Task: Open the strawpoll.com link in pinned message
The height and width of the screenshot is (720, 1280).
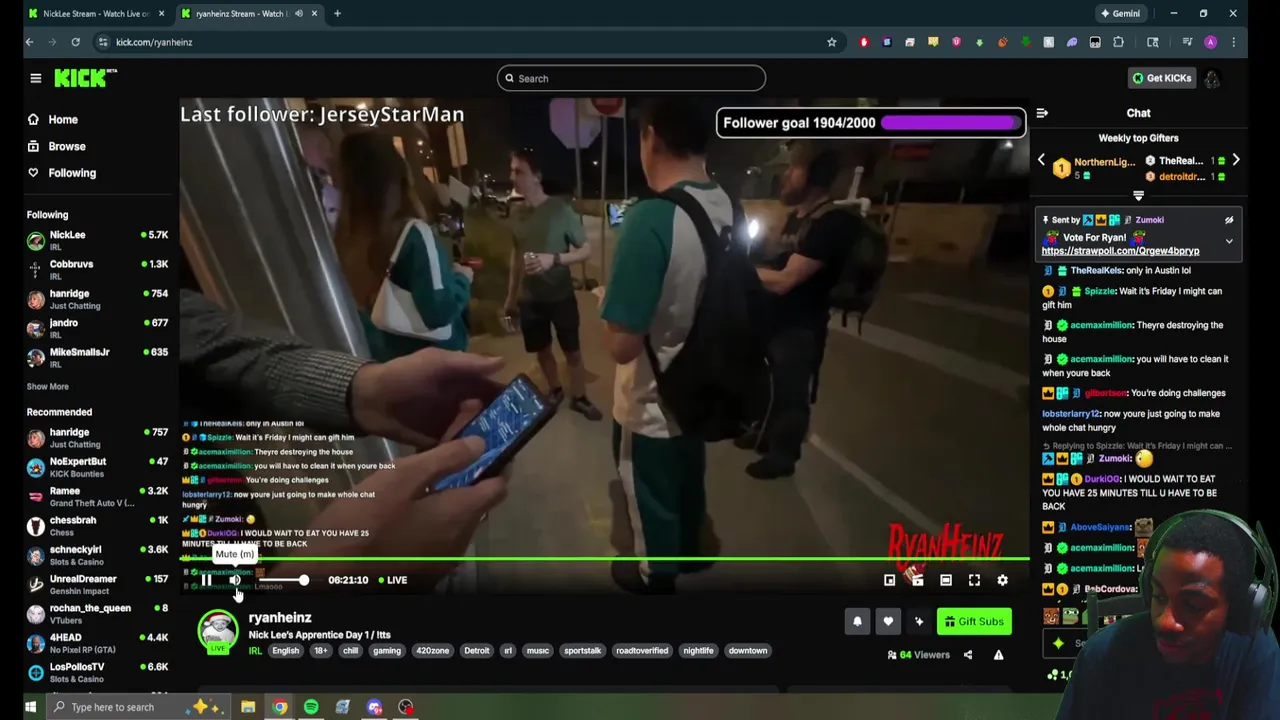Action: [x=1120, y=251]
